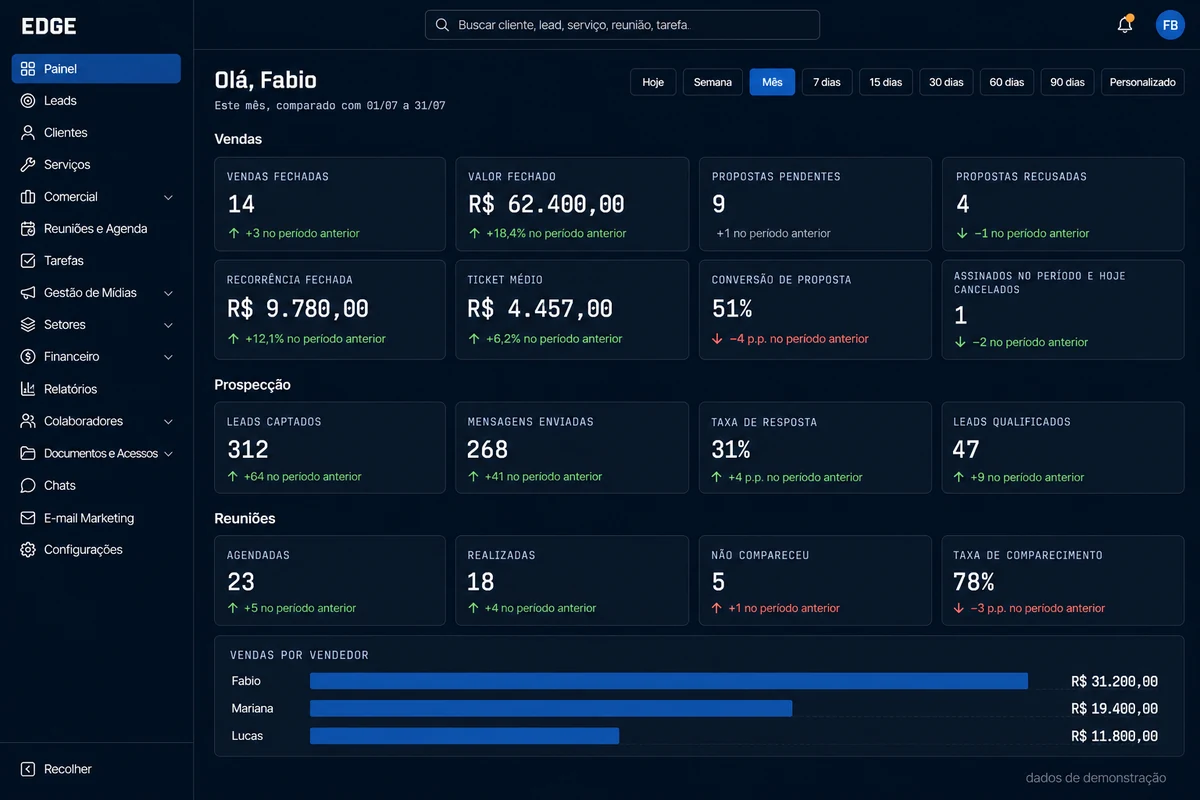Open the Configurações gear icon

[x=28, y=550]
